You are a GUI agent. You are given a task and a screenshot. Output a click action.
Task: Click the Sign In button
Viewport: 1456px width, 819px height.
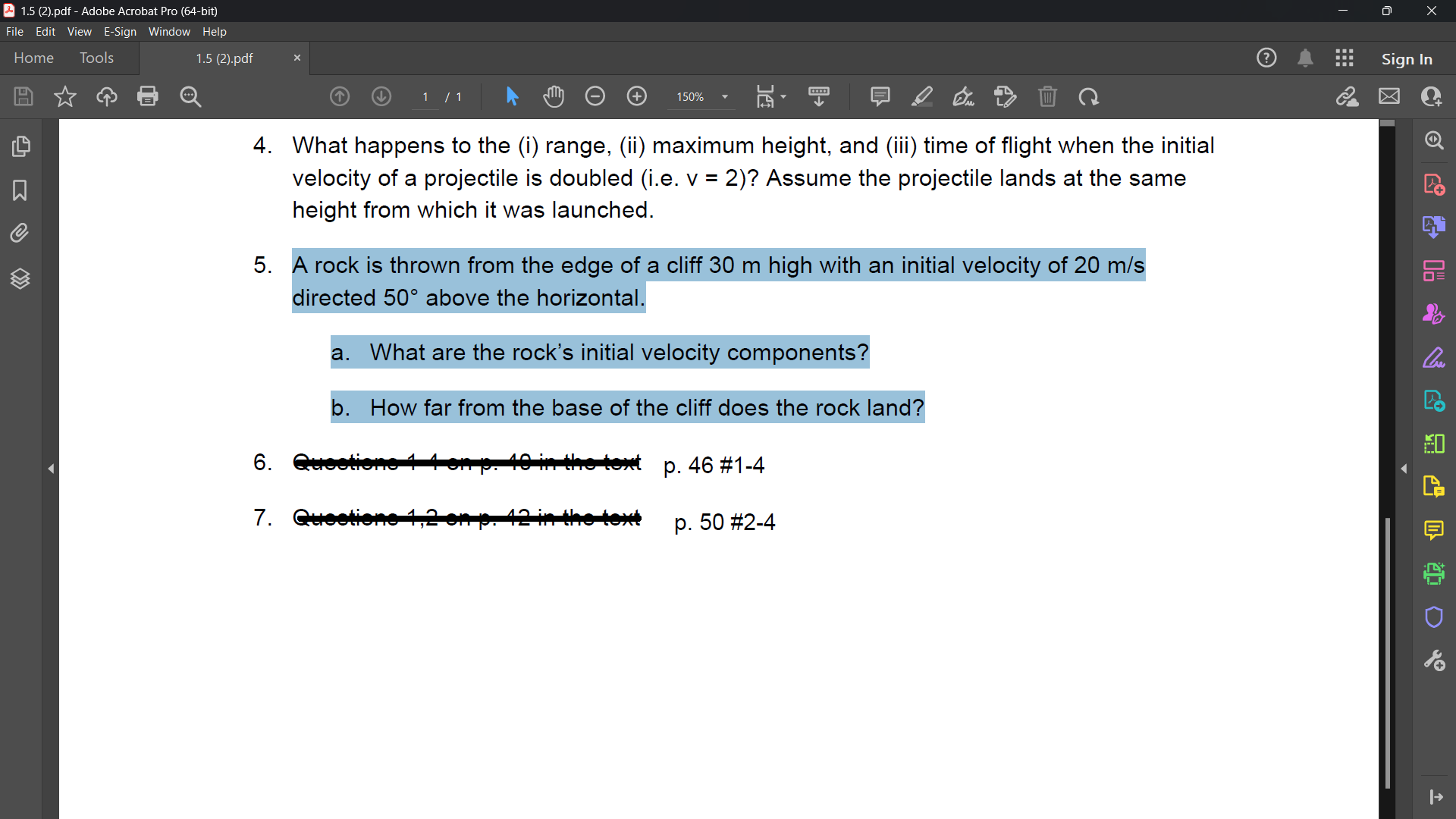pos(1407,58)
